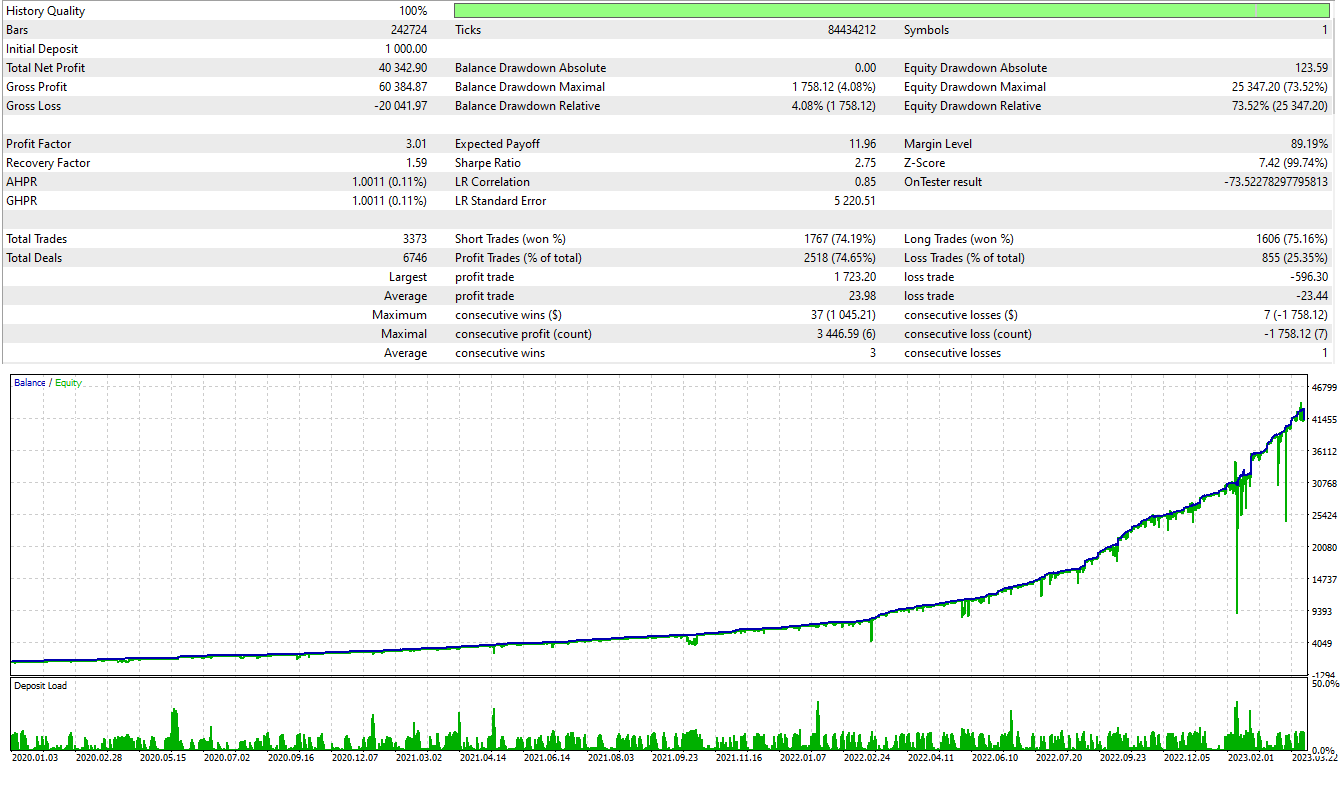Image resolution: width=1344 pixels, height=800 pixels.
Task: Click Total Net Profit value '40 342.90'
Action: (403, 68)
